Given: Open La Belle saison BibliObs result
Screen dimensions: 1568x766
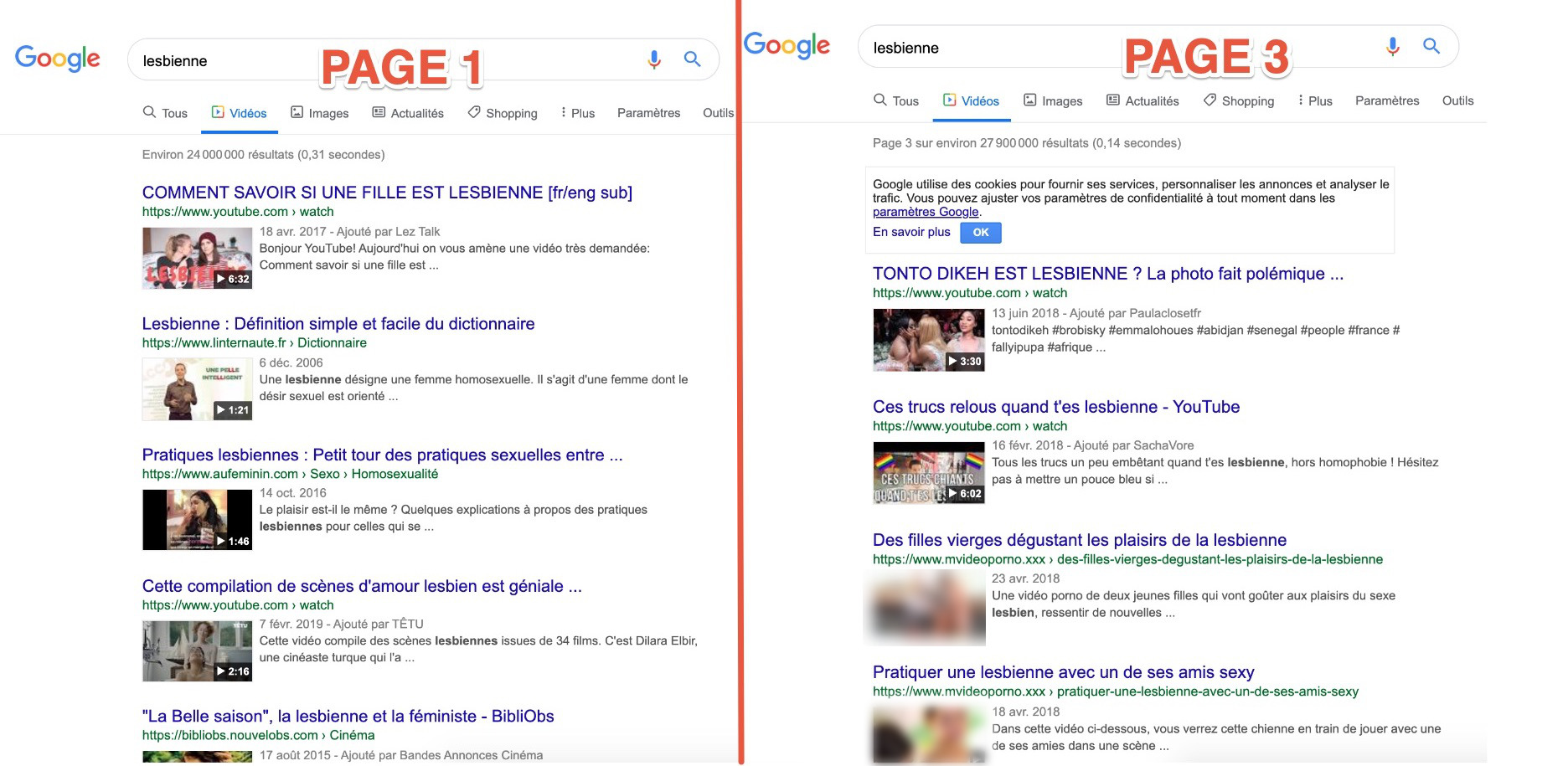Looking at the screenshot, I should [348, 716].
